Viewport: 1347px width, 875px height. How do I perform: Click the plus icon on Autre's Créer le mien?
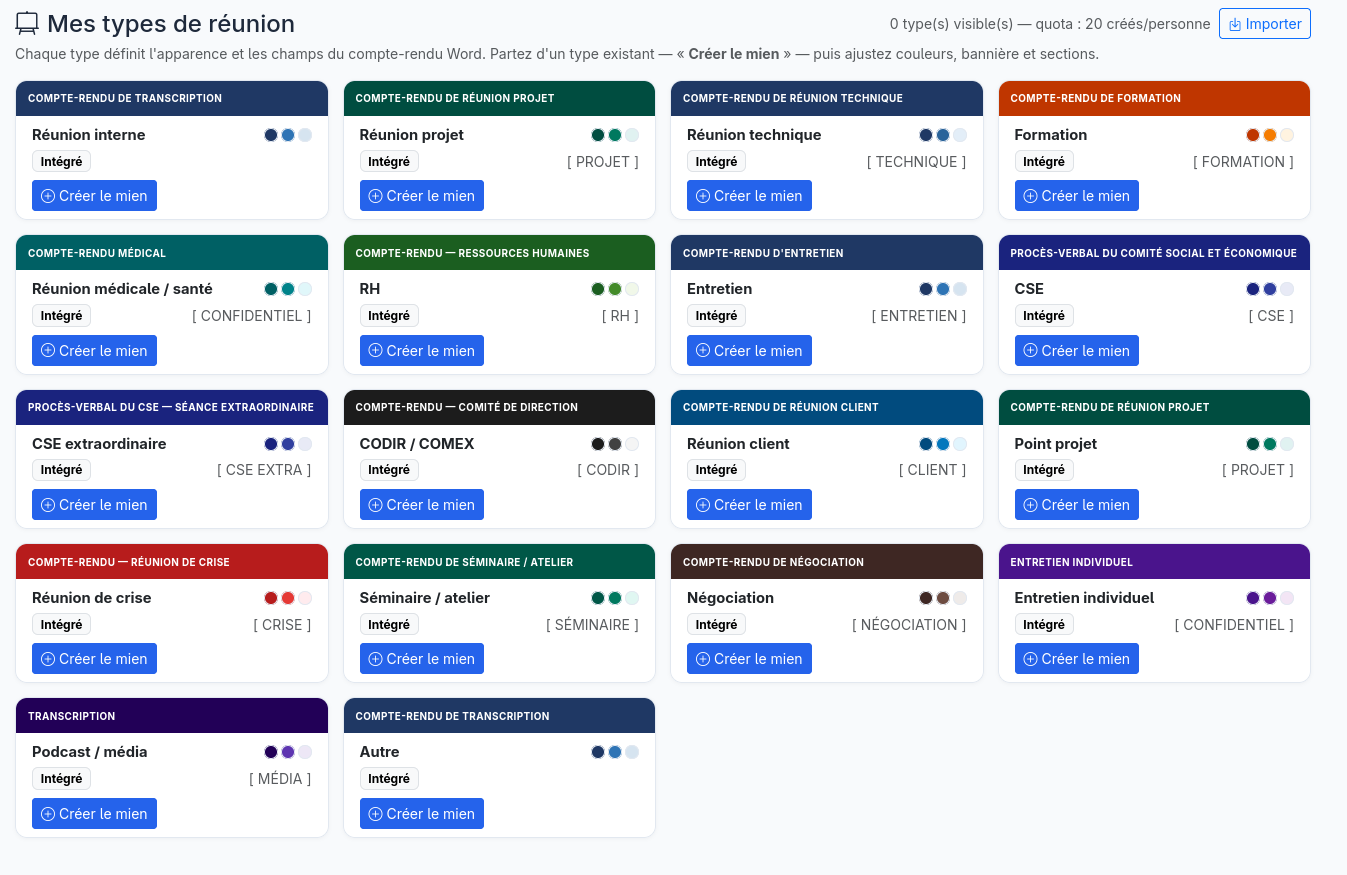click(x=375, y=814)
